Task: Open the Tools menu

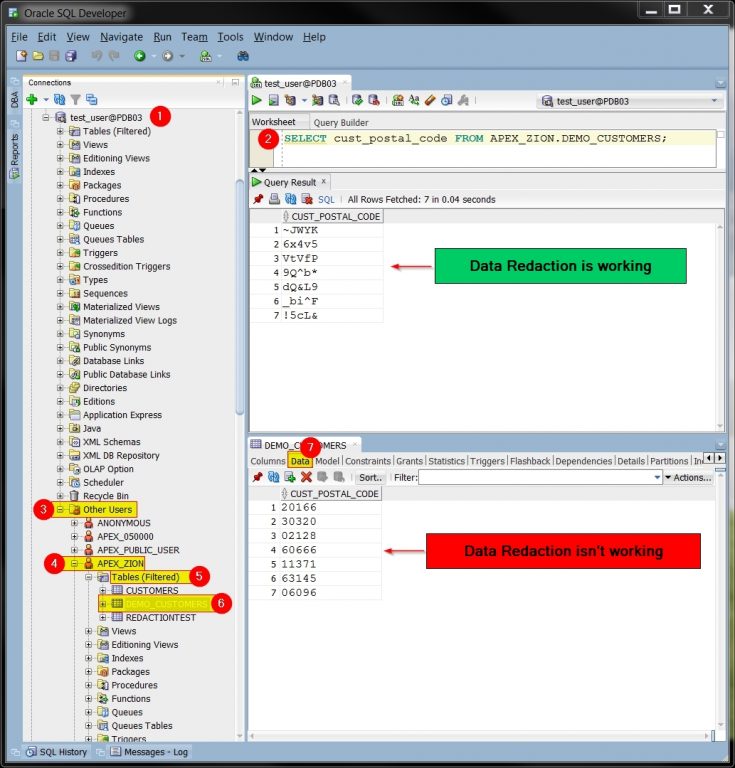Action: pos(230,37)
